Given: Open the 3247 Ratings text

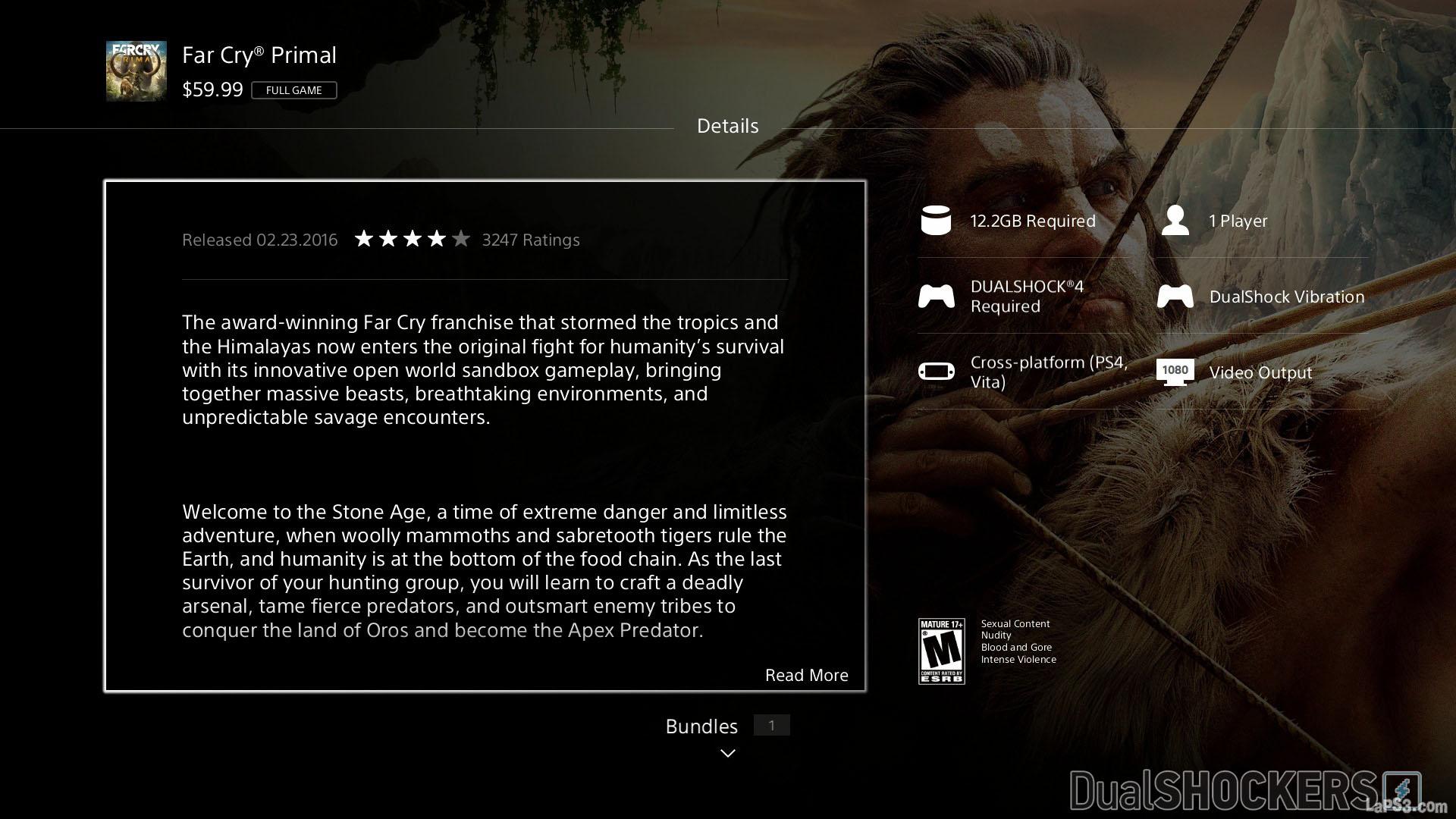Looking at the screenshot, I should point(531,240).
